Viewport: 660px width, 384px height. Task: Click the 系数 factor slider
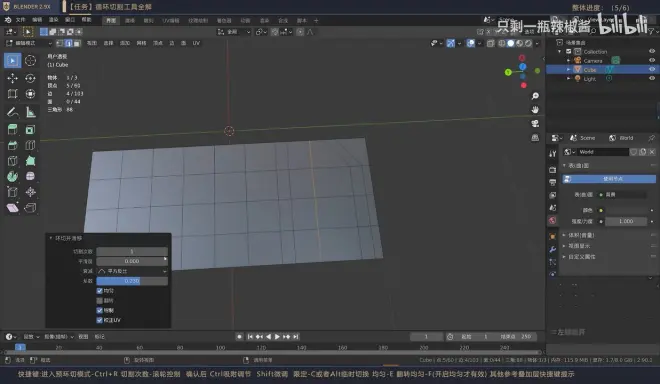[132, 281]
